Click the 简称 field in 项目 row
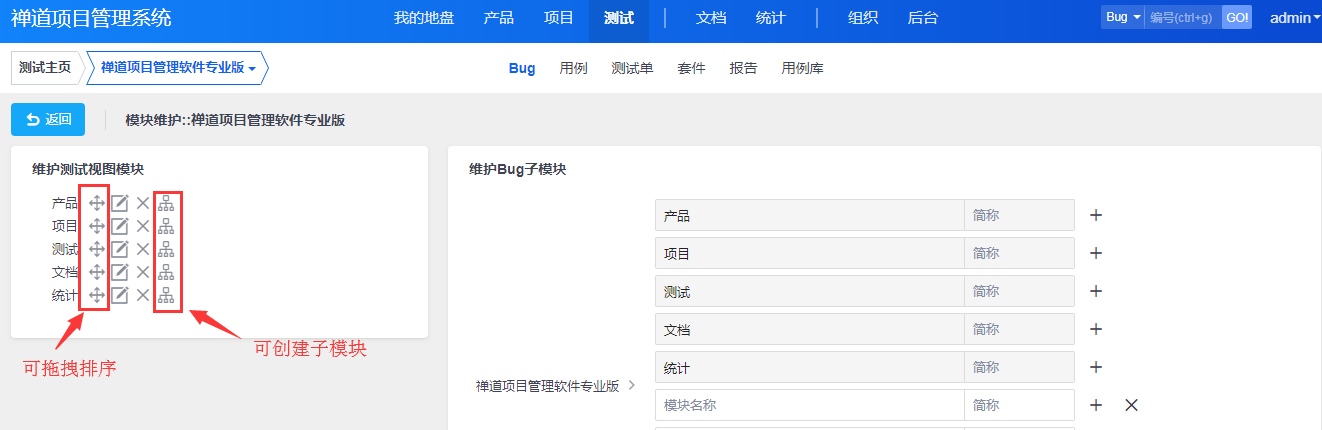The height and width of the screenshot is (430, 1322). point(1019,253)
